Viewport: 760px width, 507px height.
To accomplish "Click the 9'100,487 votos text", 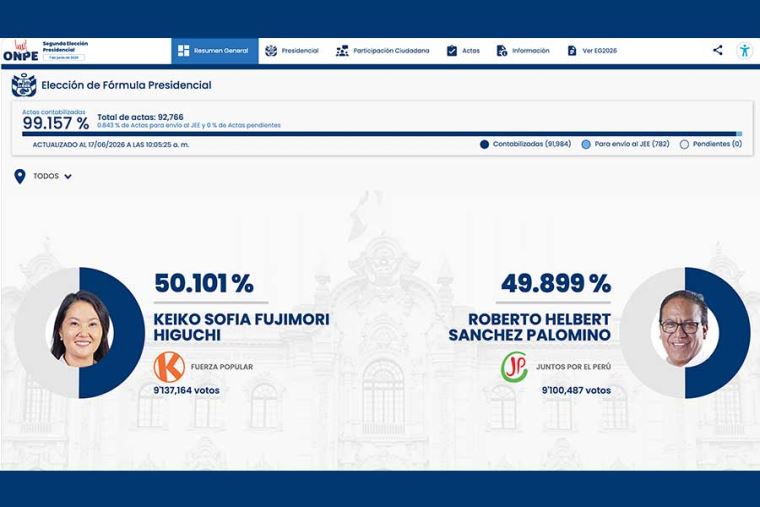I will pos(576,390).
